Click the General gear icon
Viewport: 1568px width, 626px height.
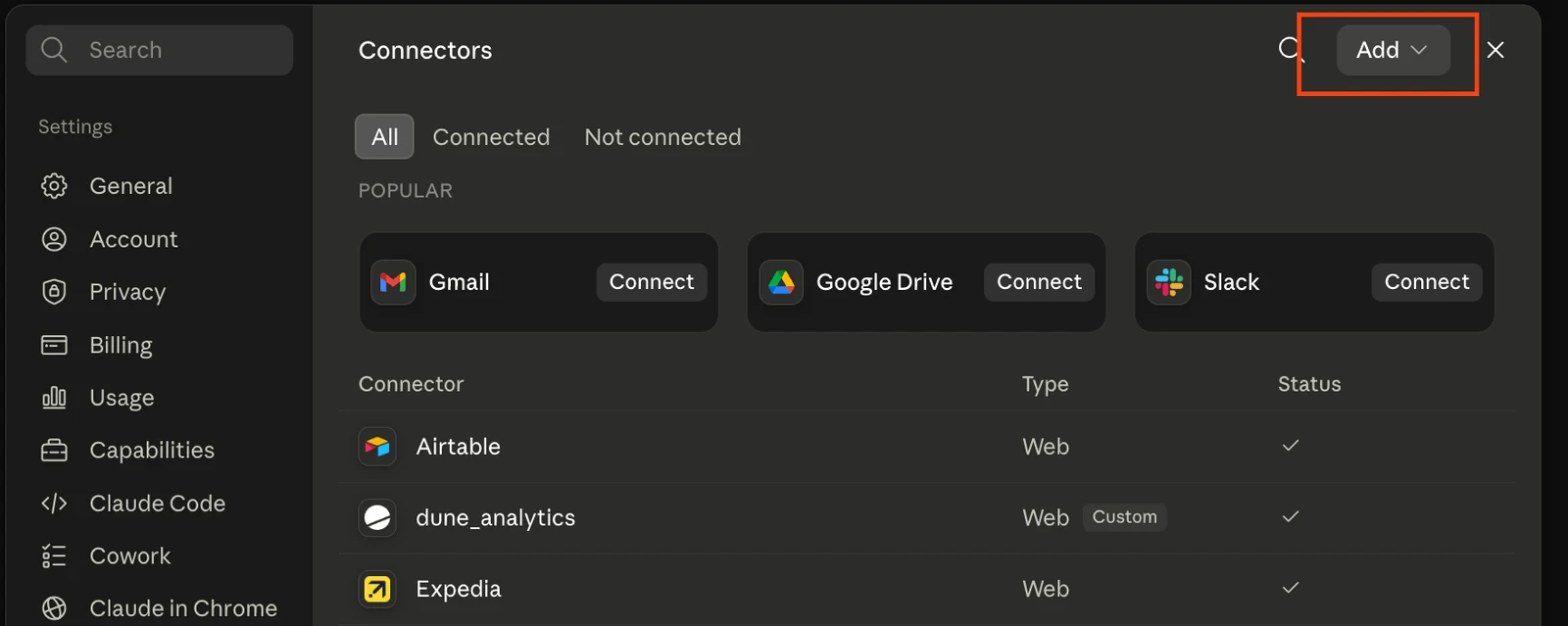[54, 186]
